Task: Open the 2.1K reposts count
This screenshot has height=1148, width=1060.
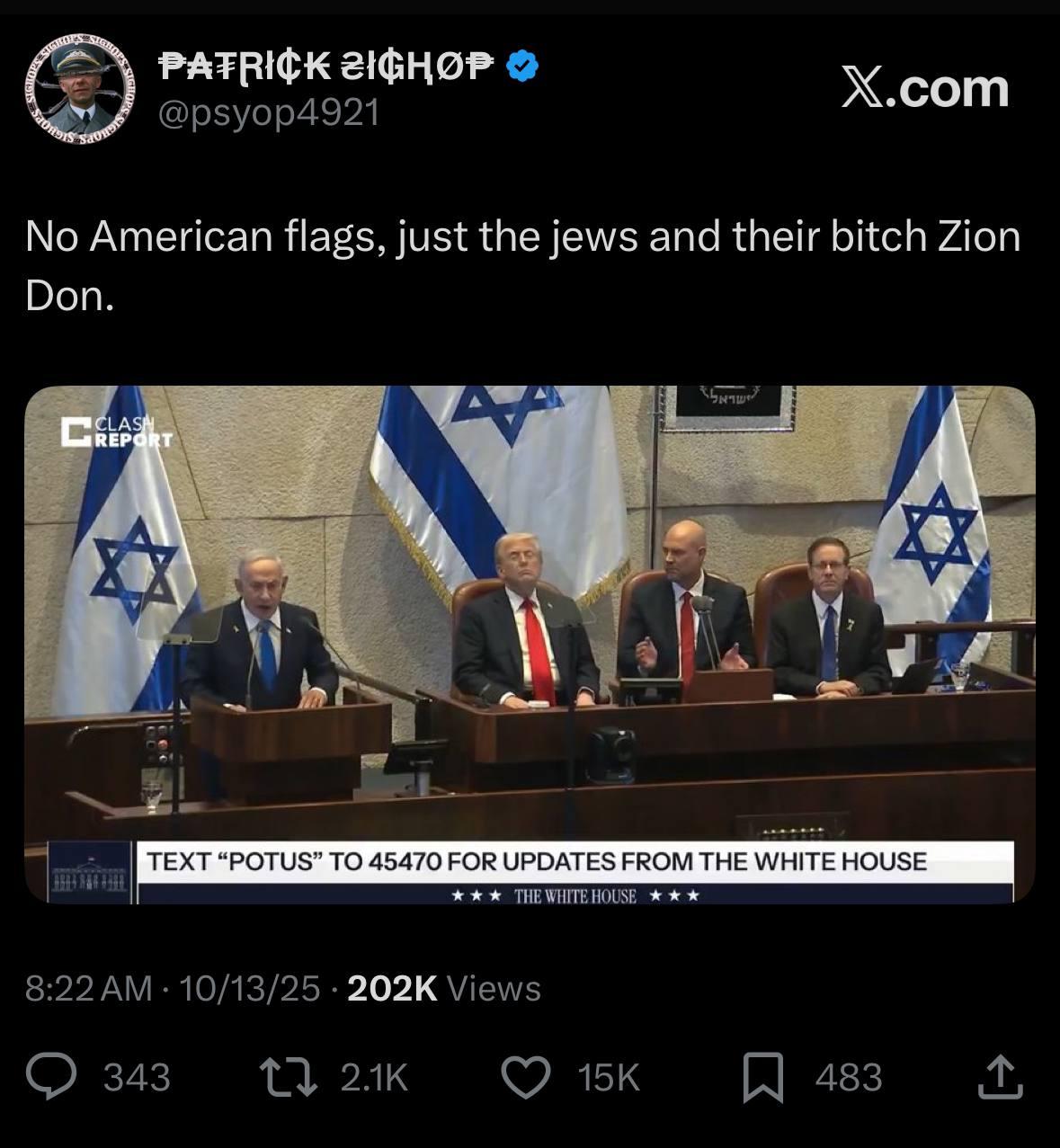Action: tap(374, 1077)
